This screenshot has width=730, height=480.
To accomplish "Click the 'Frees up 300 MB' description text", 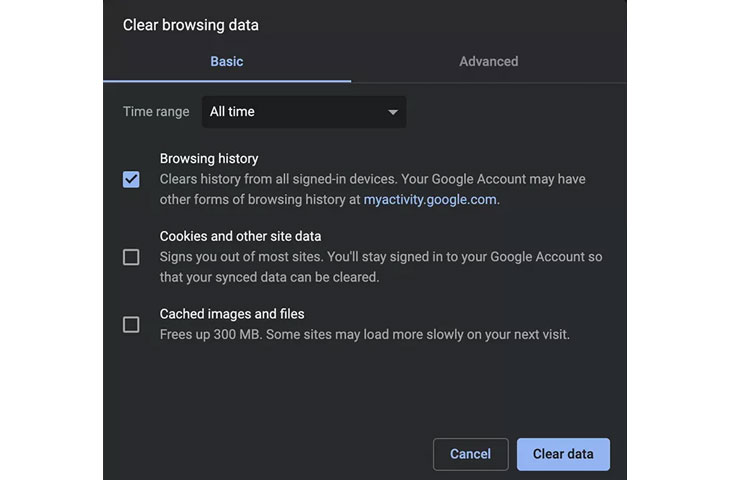I will 365,335.
